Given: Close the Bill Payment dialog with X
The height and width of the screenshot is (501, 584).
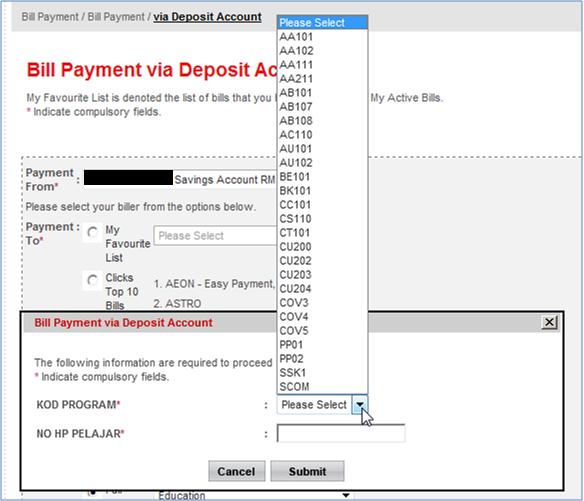Looking at the screenshot, I should tap(549, 322).
